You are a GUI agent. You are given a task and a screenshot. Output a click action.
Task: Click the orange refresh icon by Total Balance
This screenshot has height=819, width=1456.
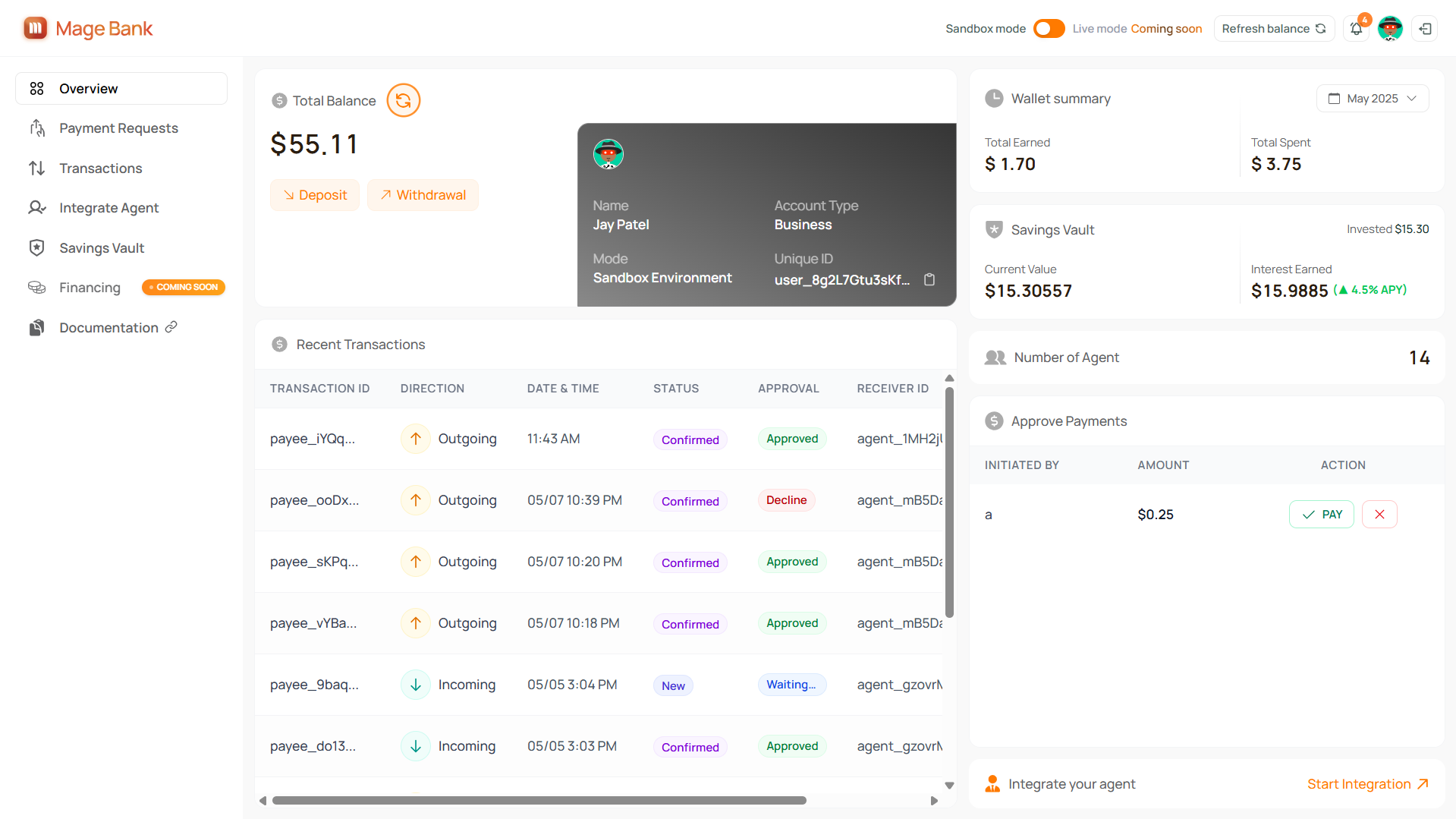[404, 100]
